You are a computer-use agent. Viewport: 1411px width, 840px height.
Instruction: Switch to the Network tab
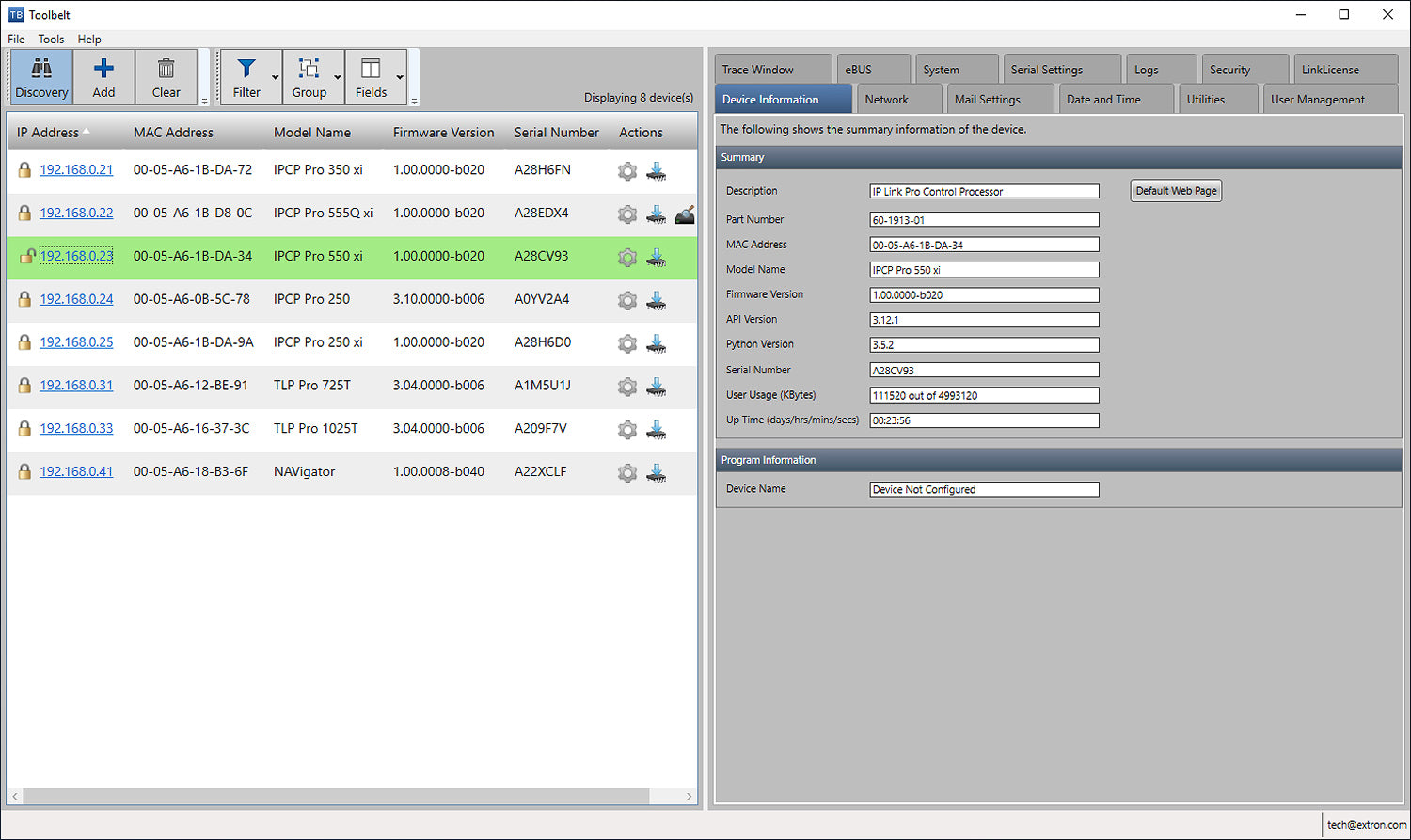coord(899,99)
